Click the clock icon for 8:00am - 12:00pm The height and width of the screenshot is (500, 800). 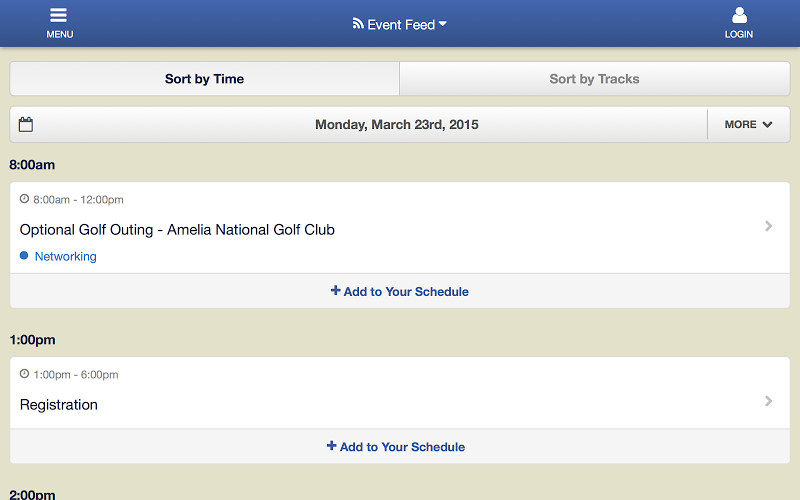24,199
